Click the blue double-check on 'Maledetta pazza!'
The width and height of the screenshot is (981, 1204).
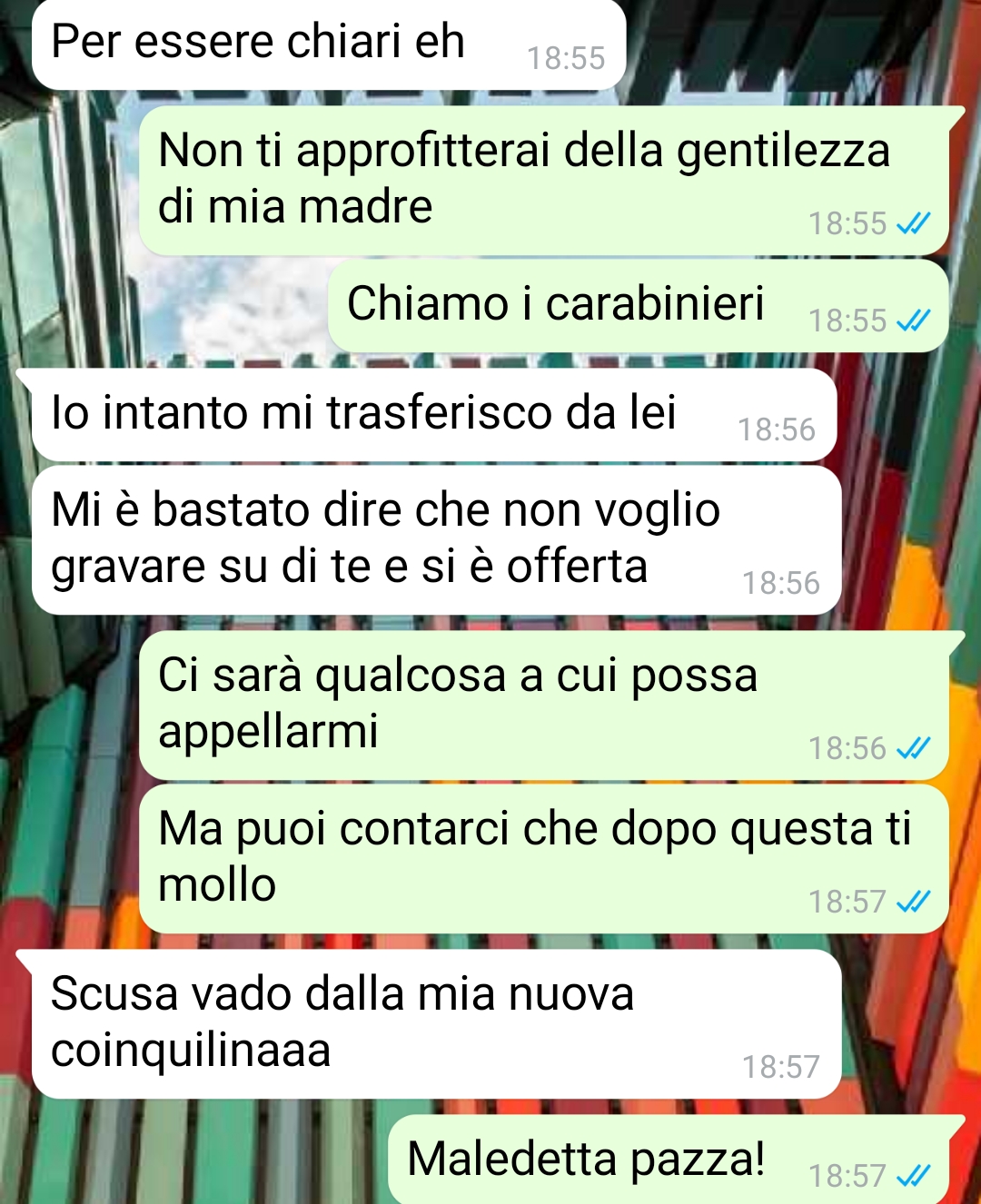pos(913,1176)
